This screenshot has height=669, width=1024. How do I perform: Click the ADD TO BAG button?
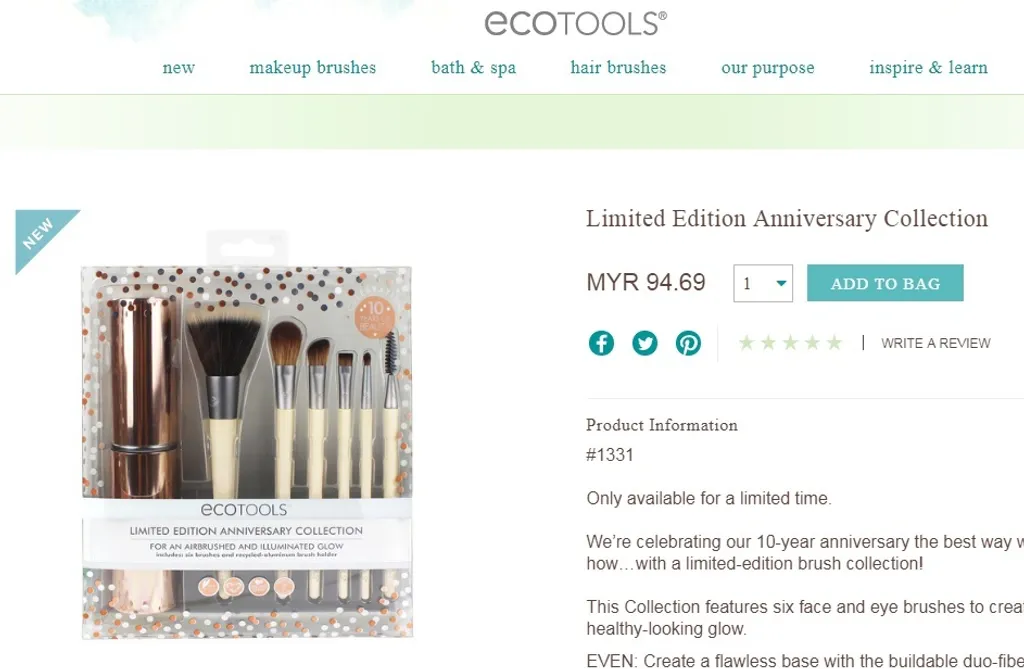tap(885, 283)
